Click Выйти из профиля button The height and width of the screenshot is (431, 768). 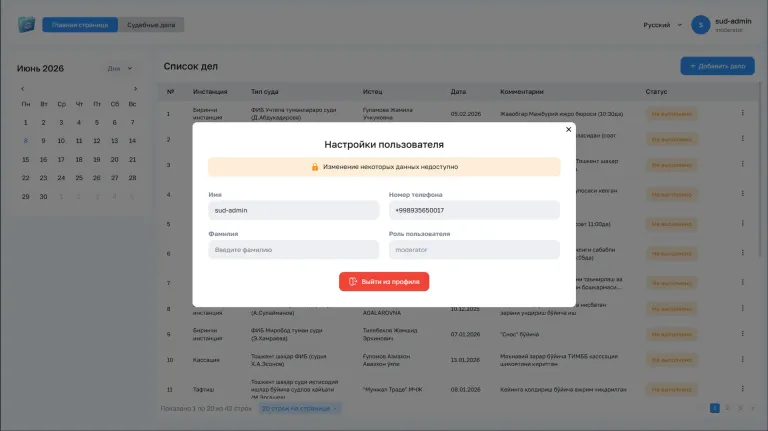(x=384, y=282)
